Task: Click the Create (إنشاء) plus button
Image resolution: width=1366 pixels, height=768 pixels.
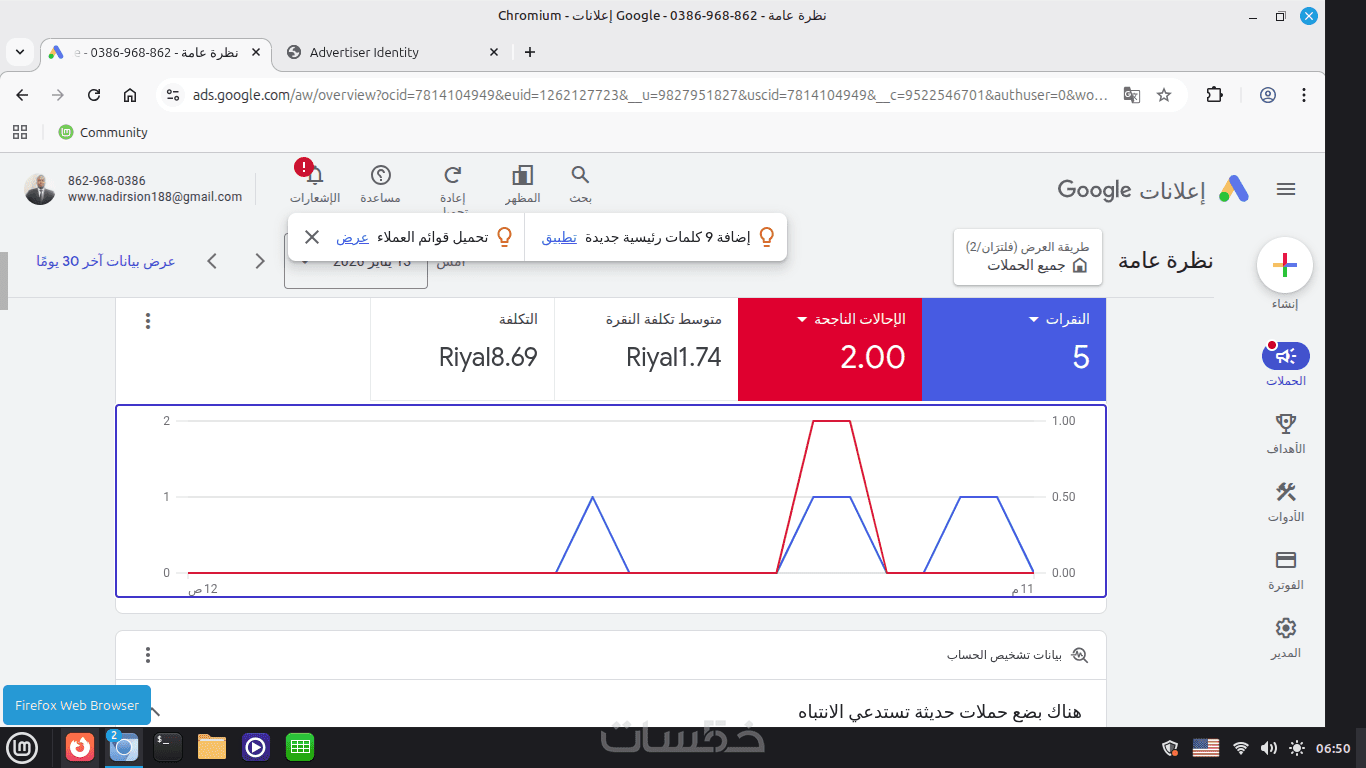Action: coord(1285,265)
